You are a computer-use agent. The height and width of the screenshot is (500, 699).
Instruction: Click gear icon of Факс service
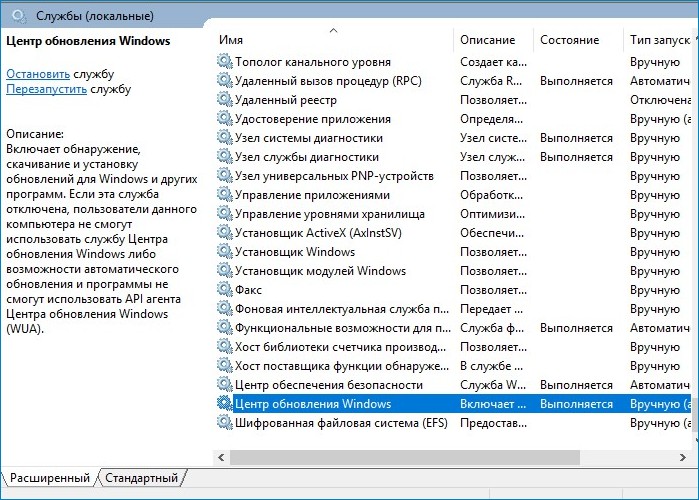pos(224,290)
